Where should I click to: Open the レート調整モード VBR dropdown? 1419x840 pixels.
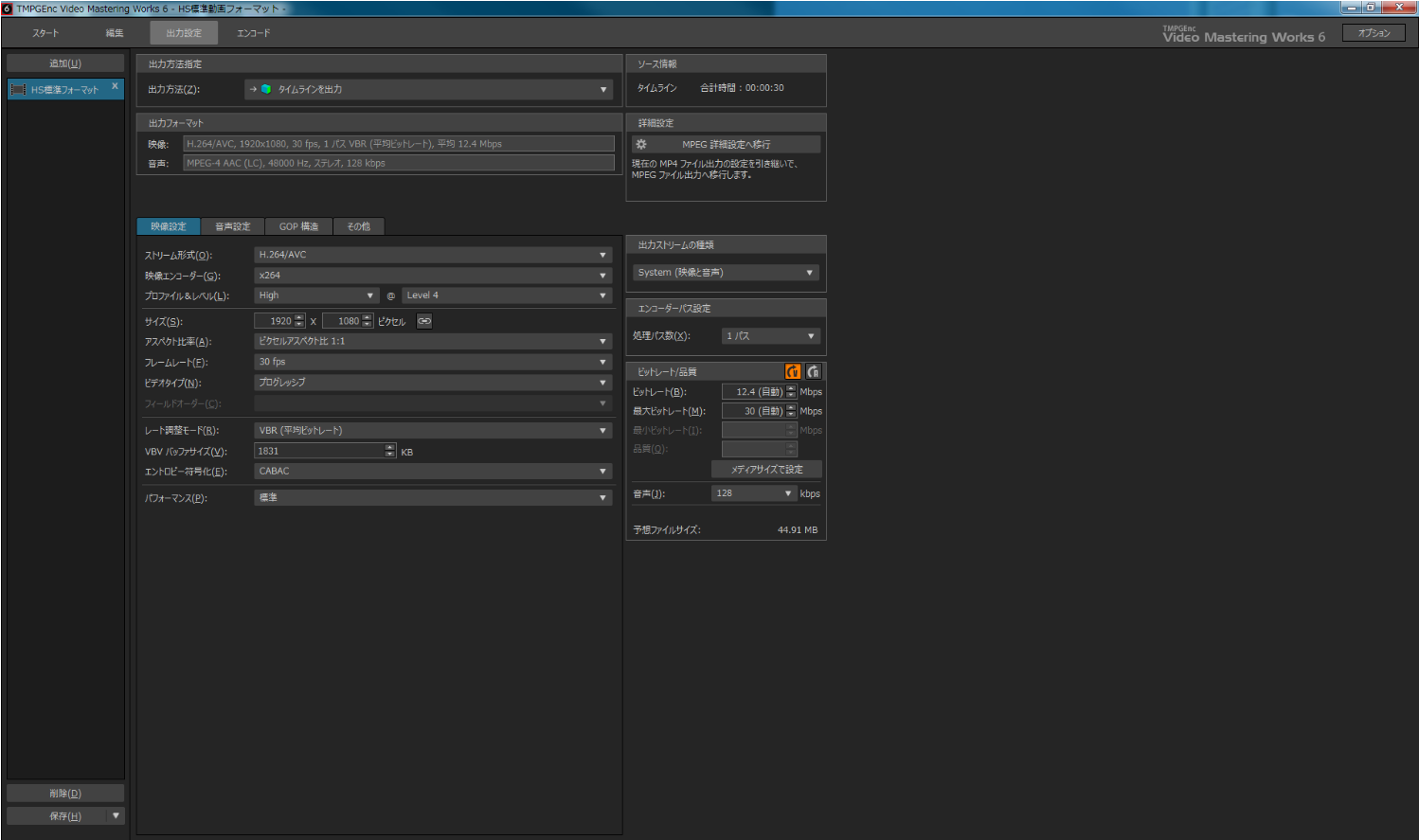point(433,430)
